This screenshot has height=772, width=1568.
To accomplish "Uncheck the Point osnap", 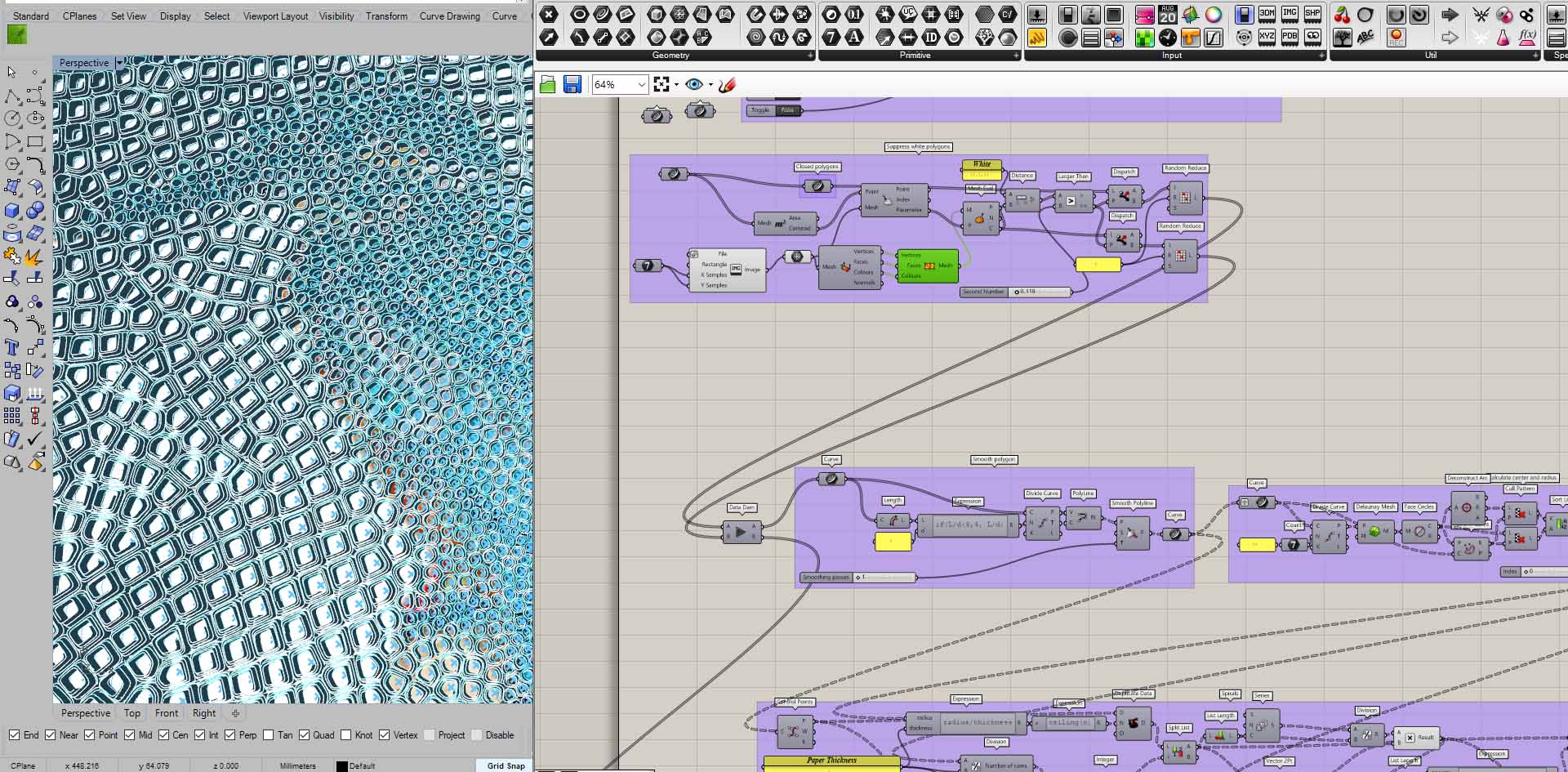I will click(90, 735).
